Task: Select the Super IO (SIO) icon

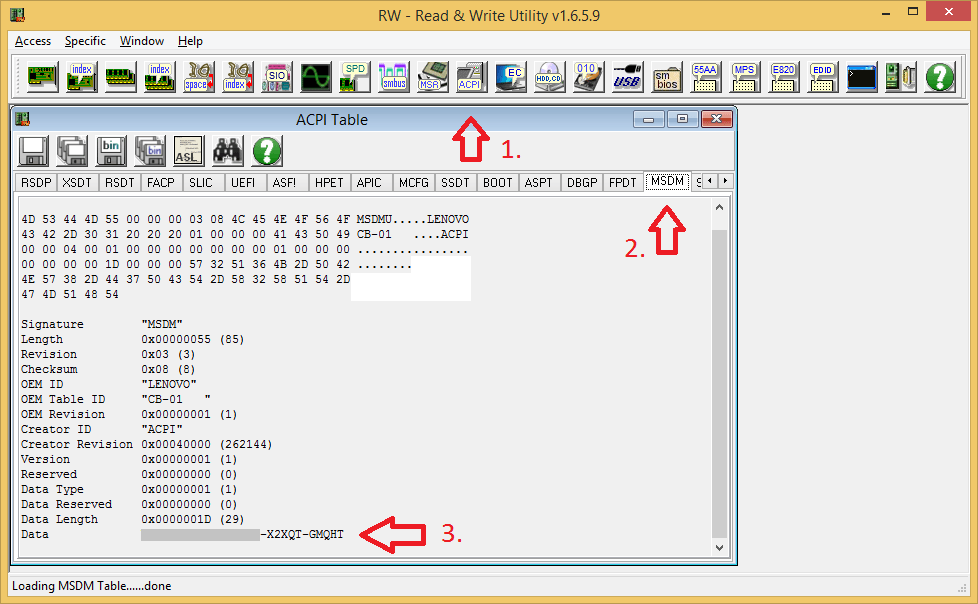Action: click(277, 77)
